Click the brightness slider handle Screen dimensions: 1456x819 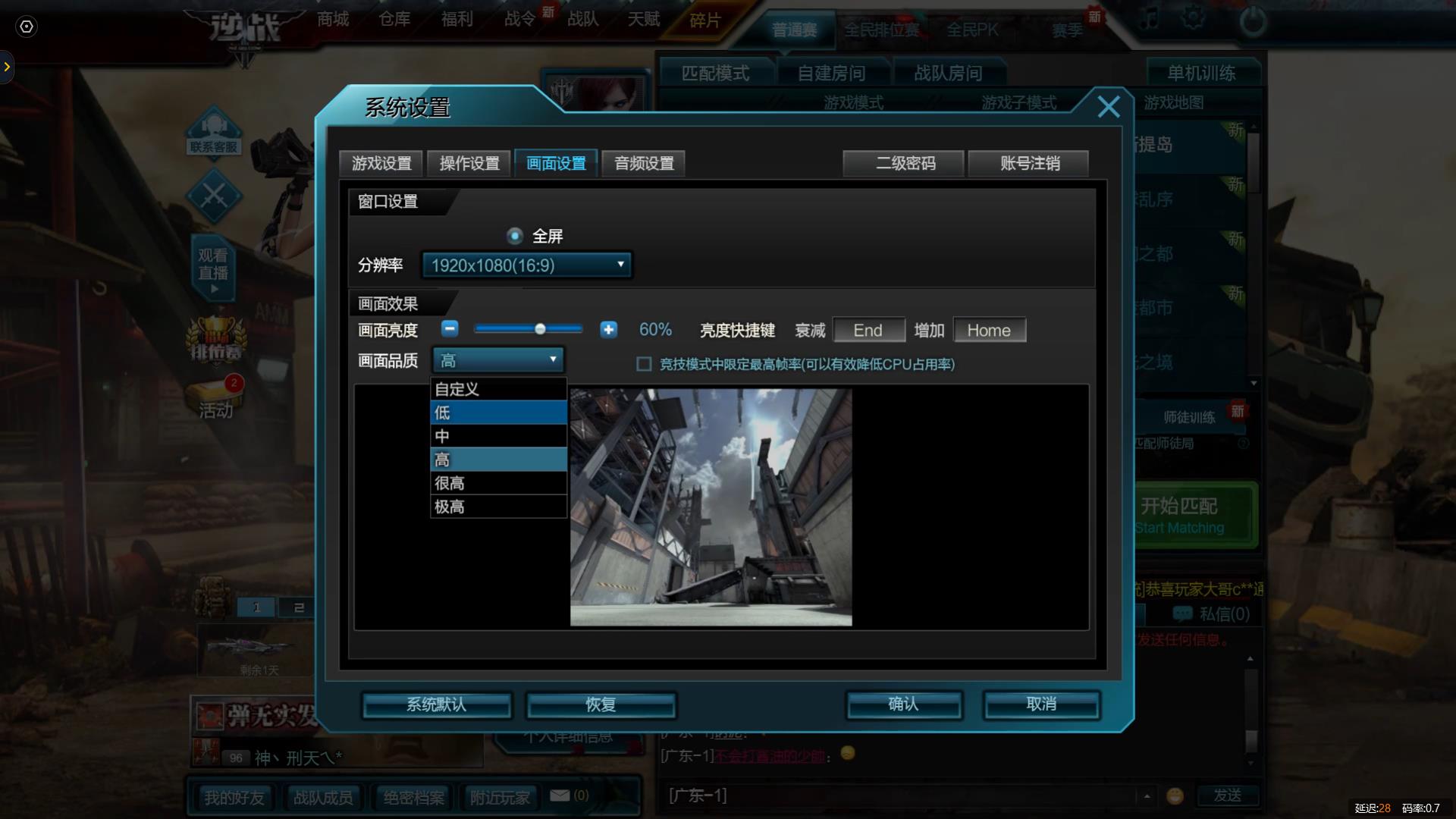click(540, 329)
